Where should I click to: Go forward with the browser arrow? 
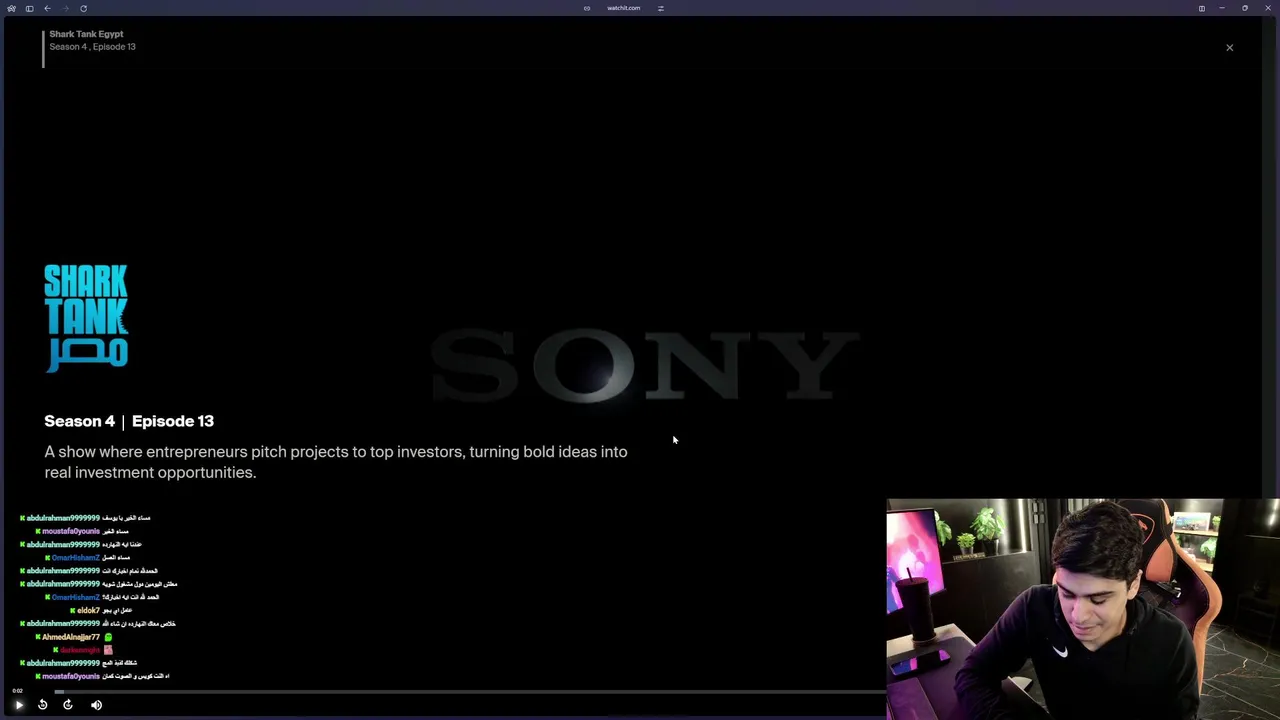(x=65, y=8)
